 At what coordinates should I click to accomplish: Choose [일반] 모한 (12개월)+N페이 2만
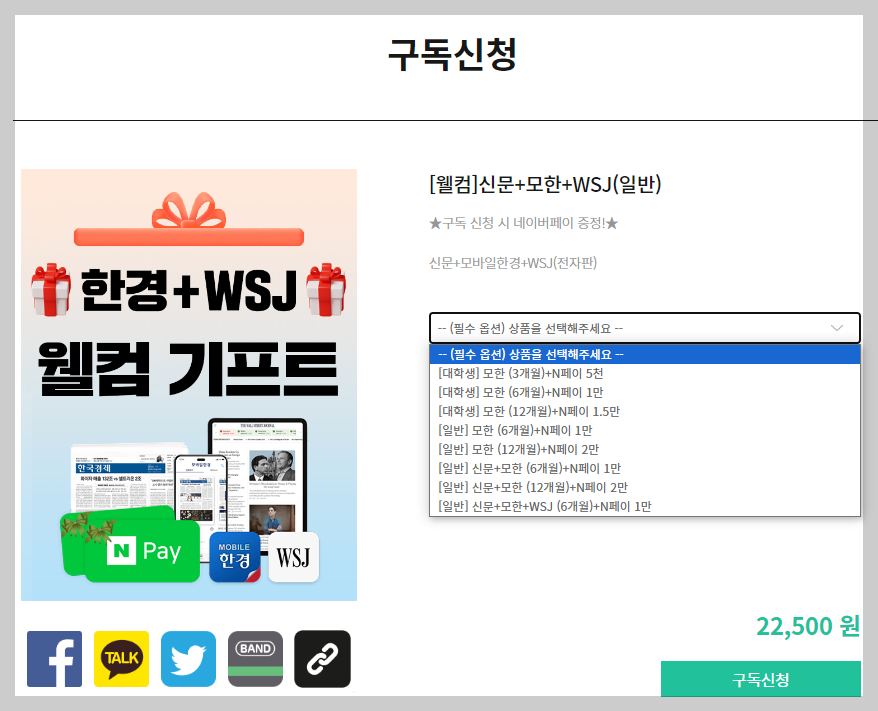point(645,450)
